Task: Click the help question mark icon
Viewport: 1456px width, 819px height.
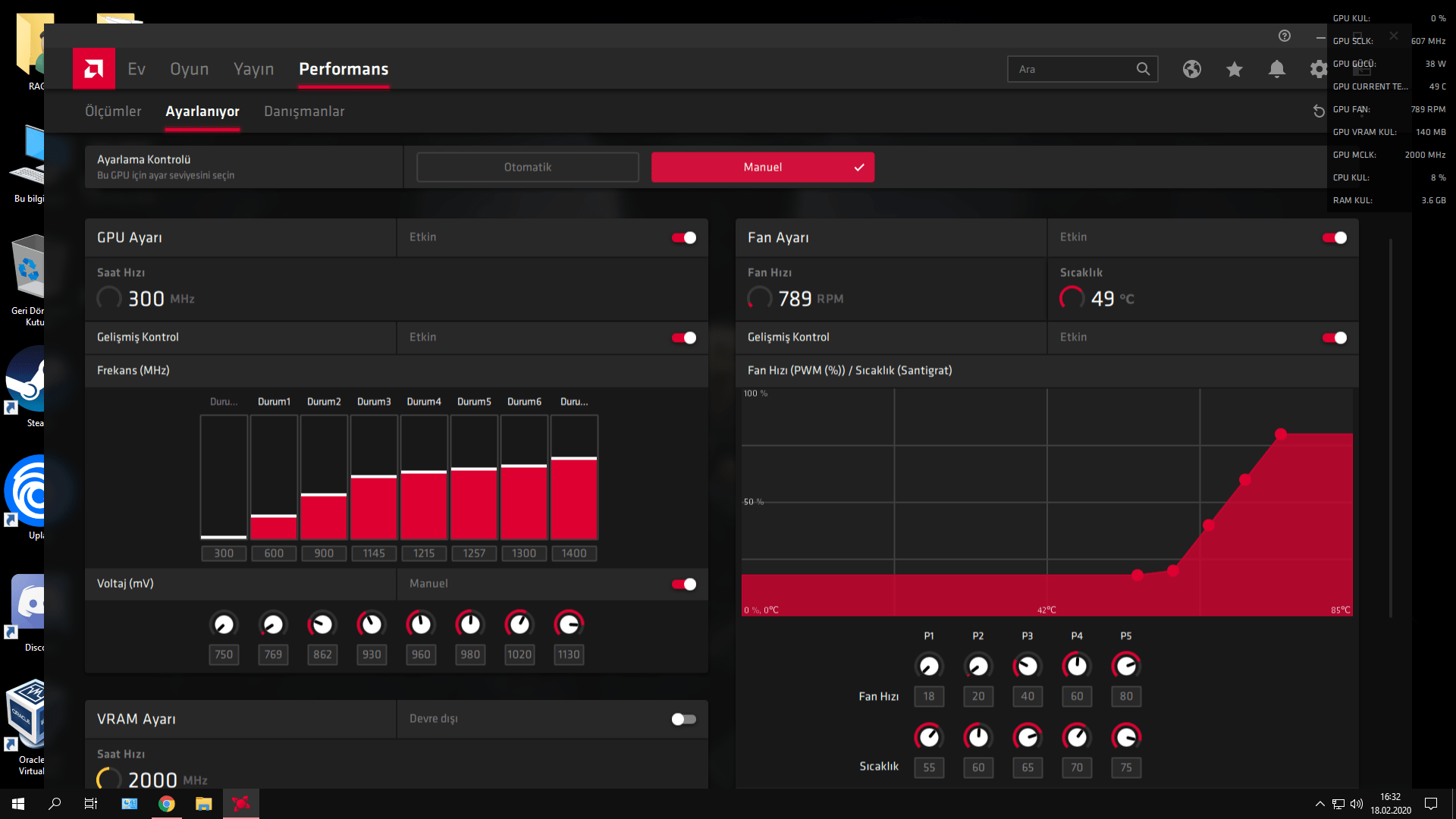Action: tap(1284, 36)
